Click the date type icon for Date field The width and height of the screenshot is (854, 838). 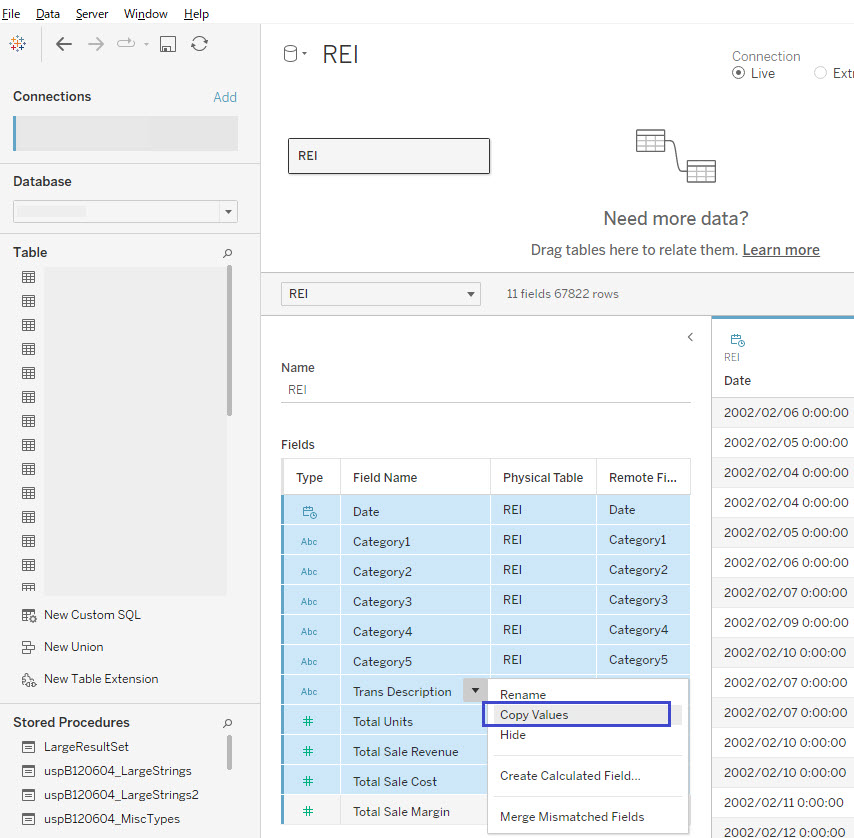click(309, 512)
